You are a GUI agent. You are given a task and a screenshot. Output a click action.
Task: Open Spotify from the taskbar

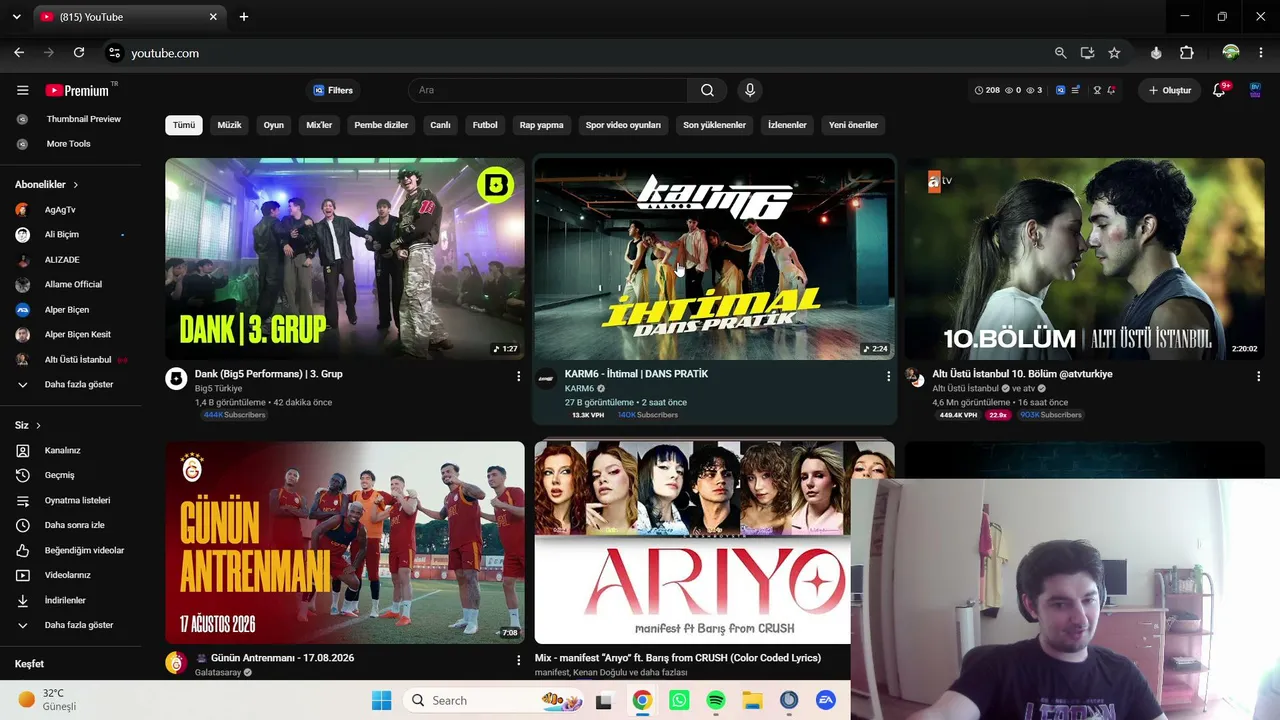716,700
